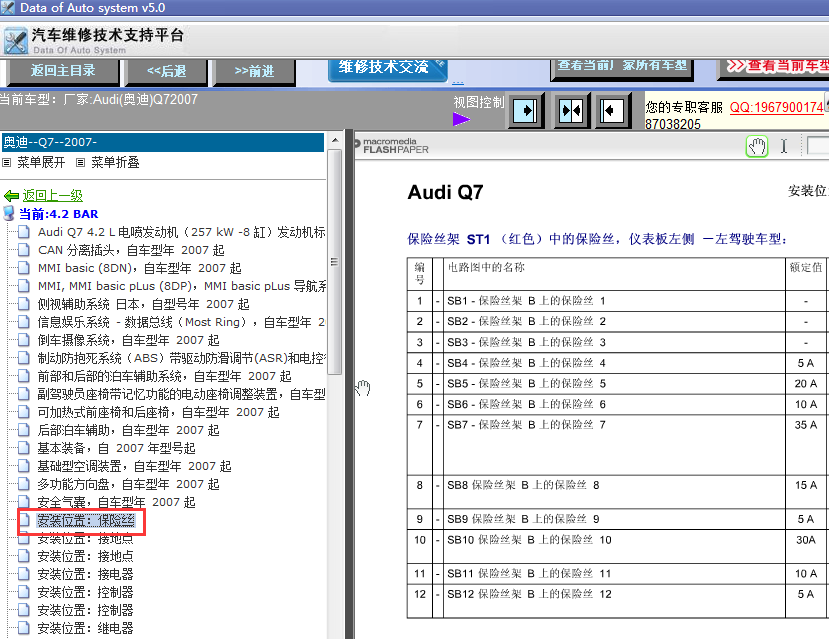
Task: Open 多功能方向盘 document
Action: point(128,484)
